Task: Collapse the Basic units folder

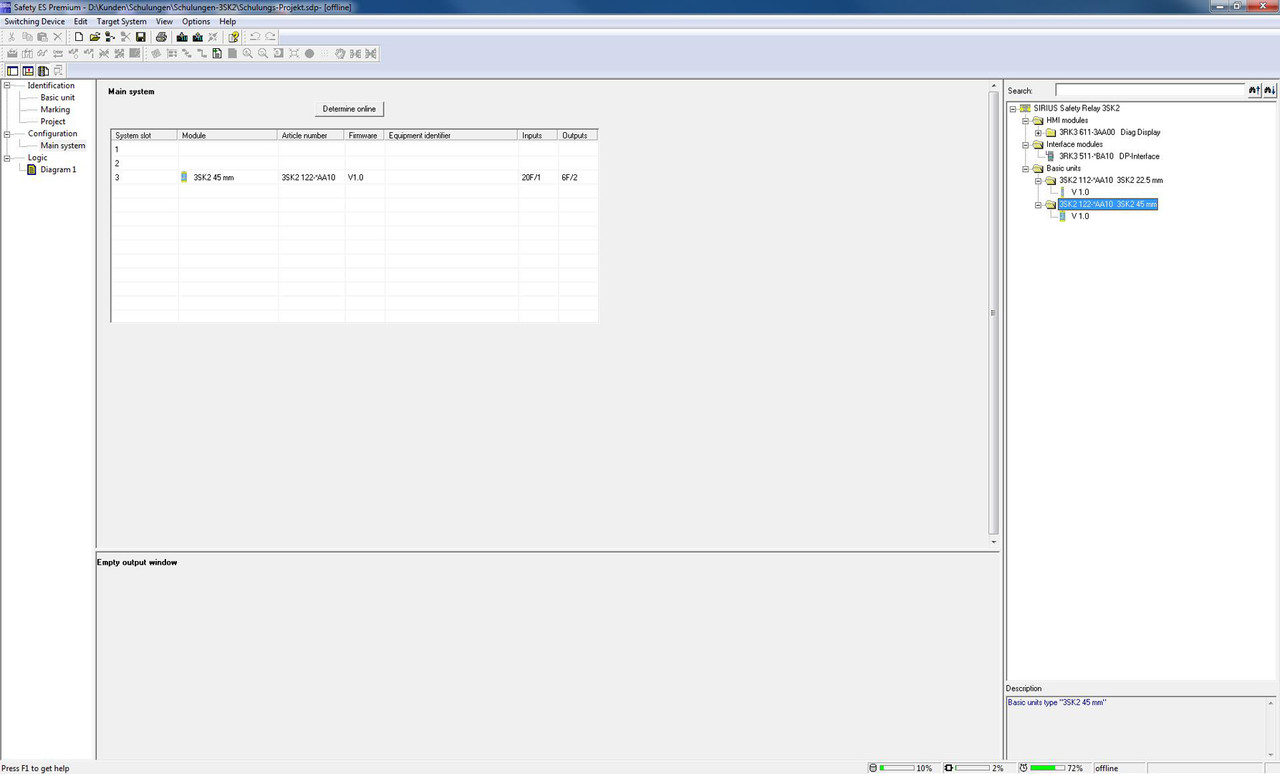Action: click(x=1026, y=168)
